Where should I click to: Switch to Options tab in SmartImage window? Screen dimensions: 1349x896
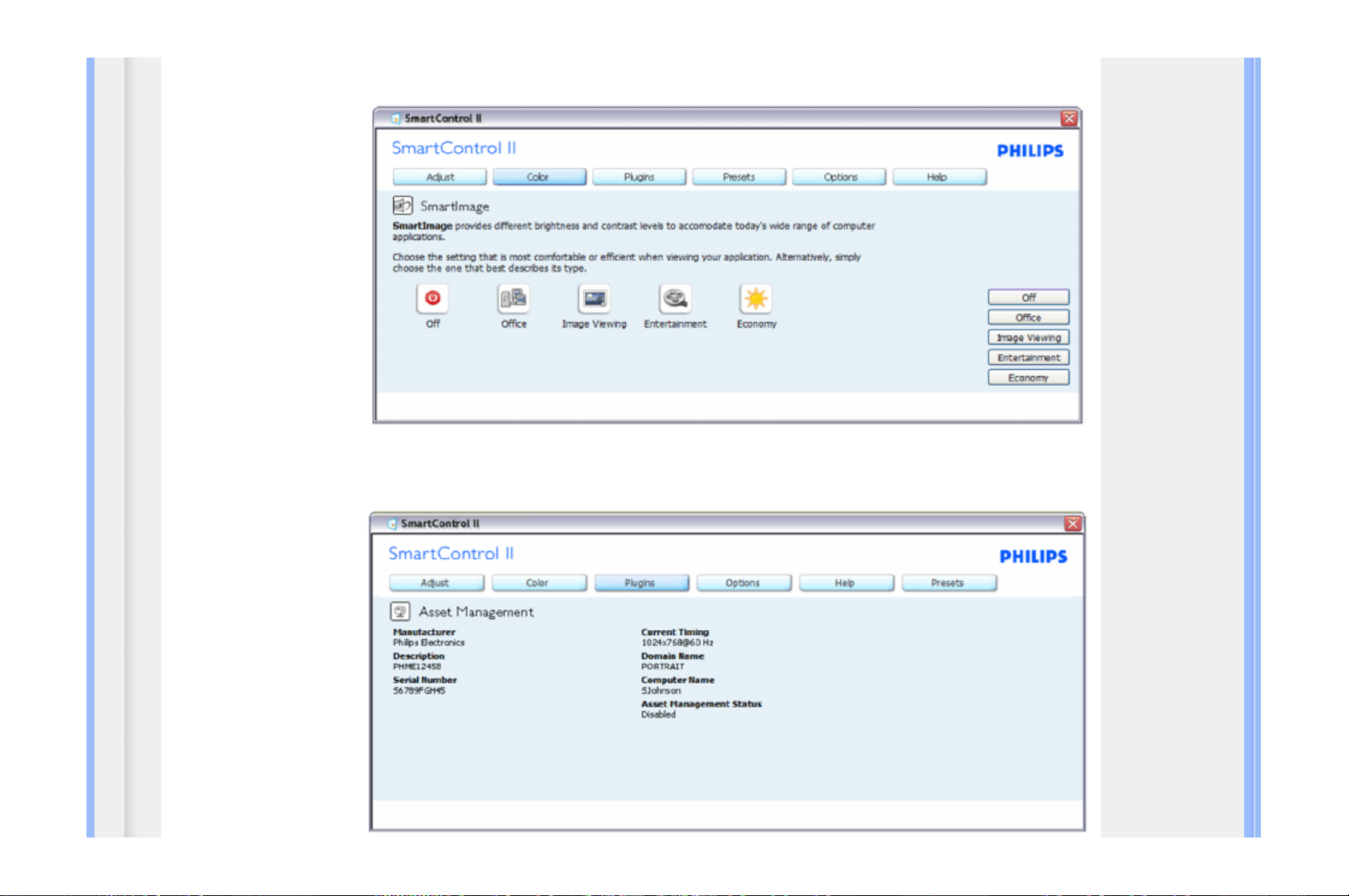840,177
